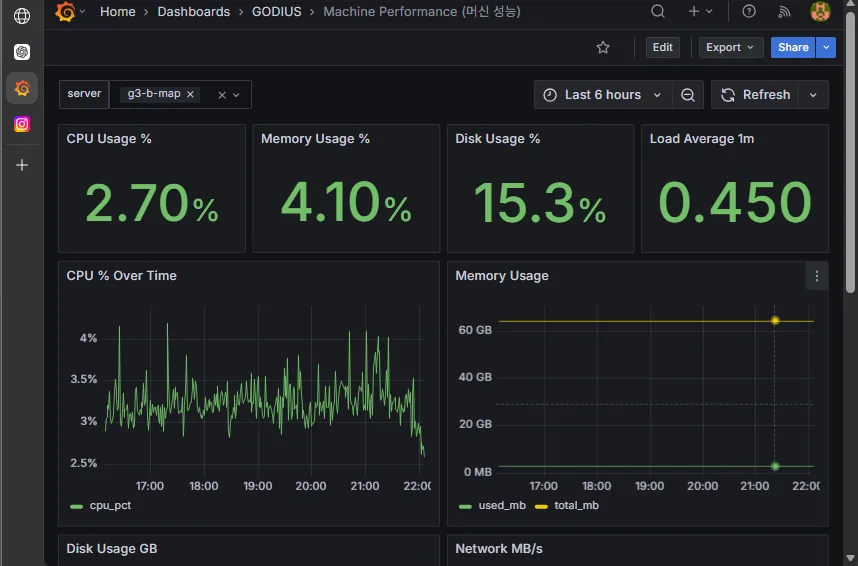Viewport: 858px width, 566px height.
Task: Toggle the used_mb legend series
Action: (502, 505)
